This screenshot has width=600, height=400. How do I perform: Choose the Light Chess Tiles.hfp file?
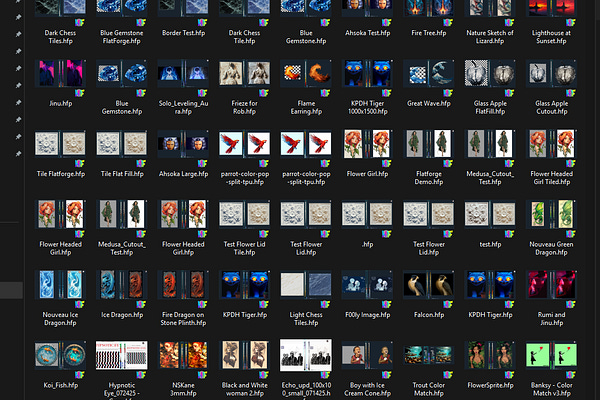click(306, 299)
